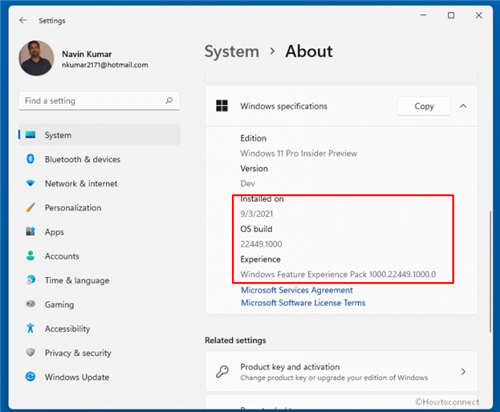The image size is (500, 412).
Task: Click the Windows logo in specifications header
Action: tap(222, 106)
